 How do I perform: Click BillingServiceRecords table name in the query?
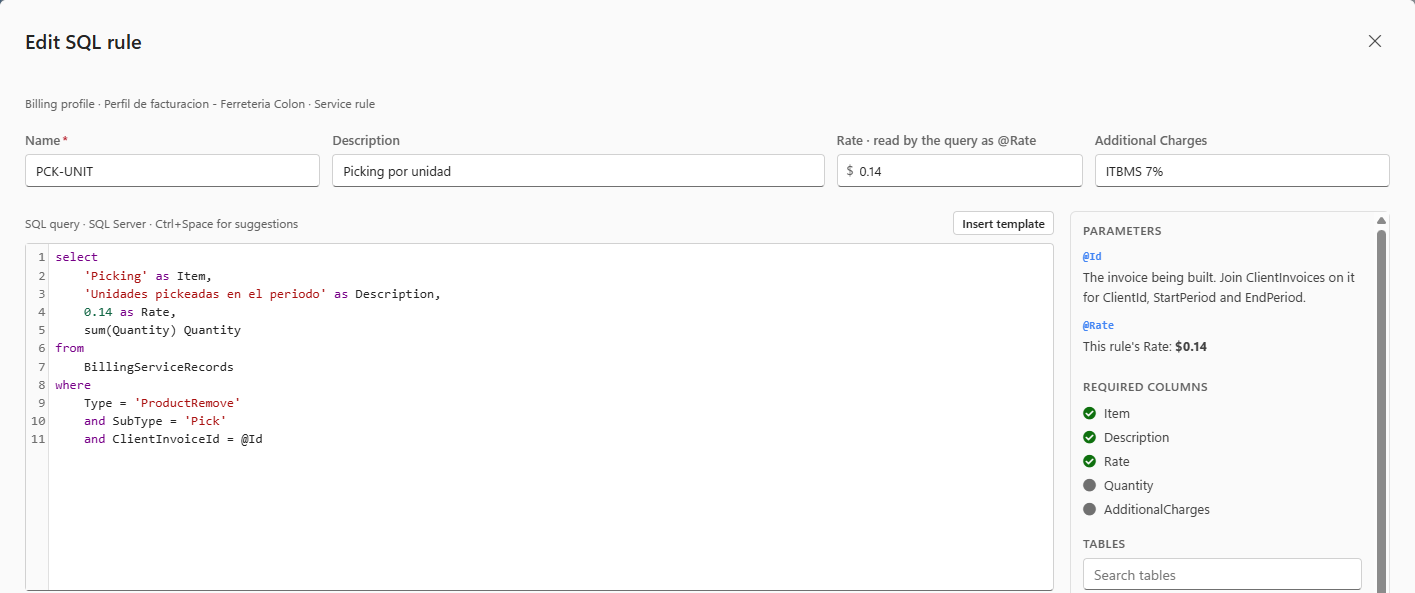pos(159,367)
